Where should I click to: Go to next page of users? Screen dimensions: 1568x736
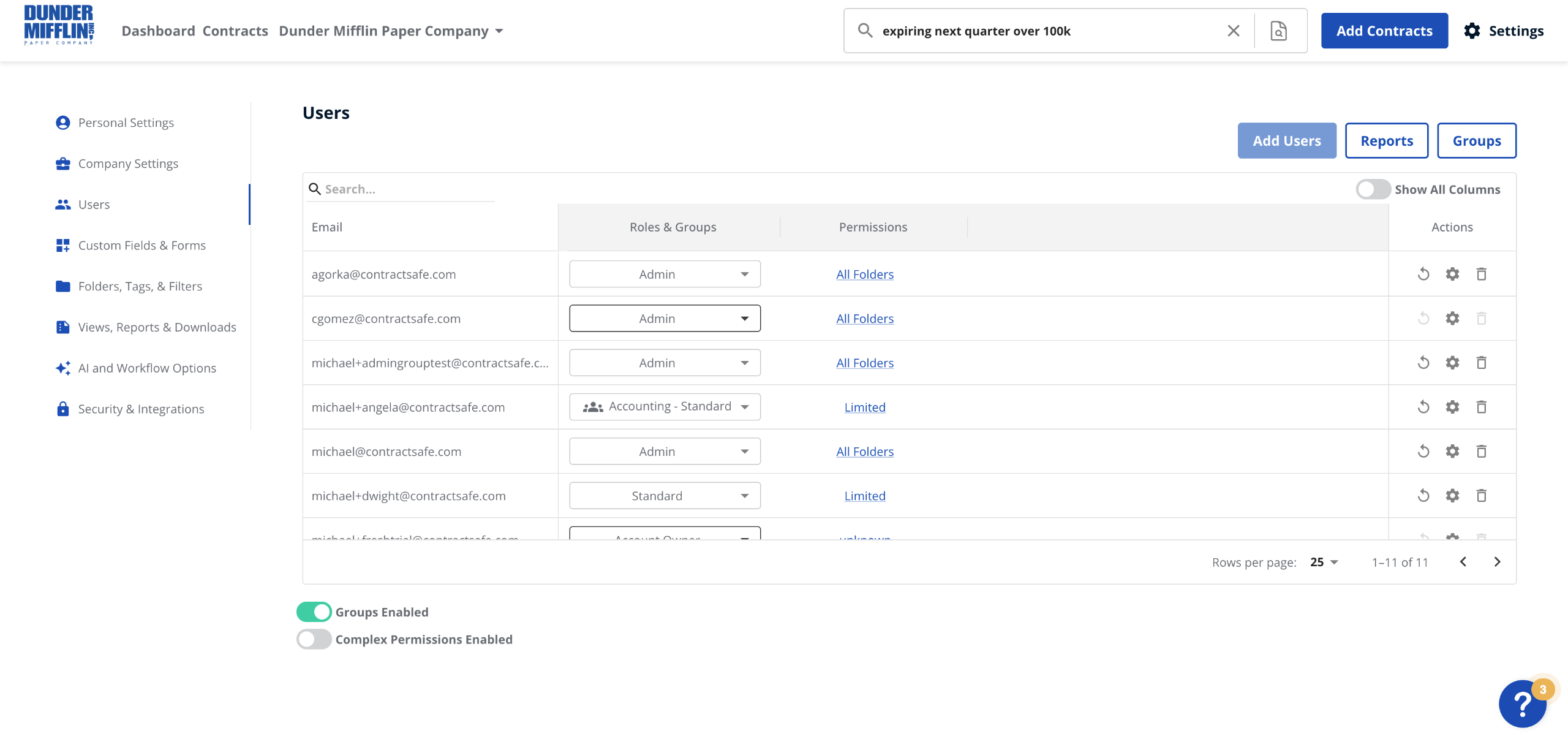pyautogui.click(x=1497, y=562)
